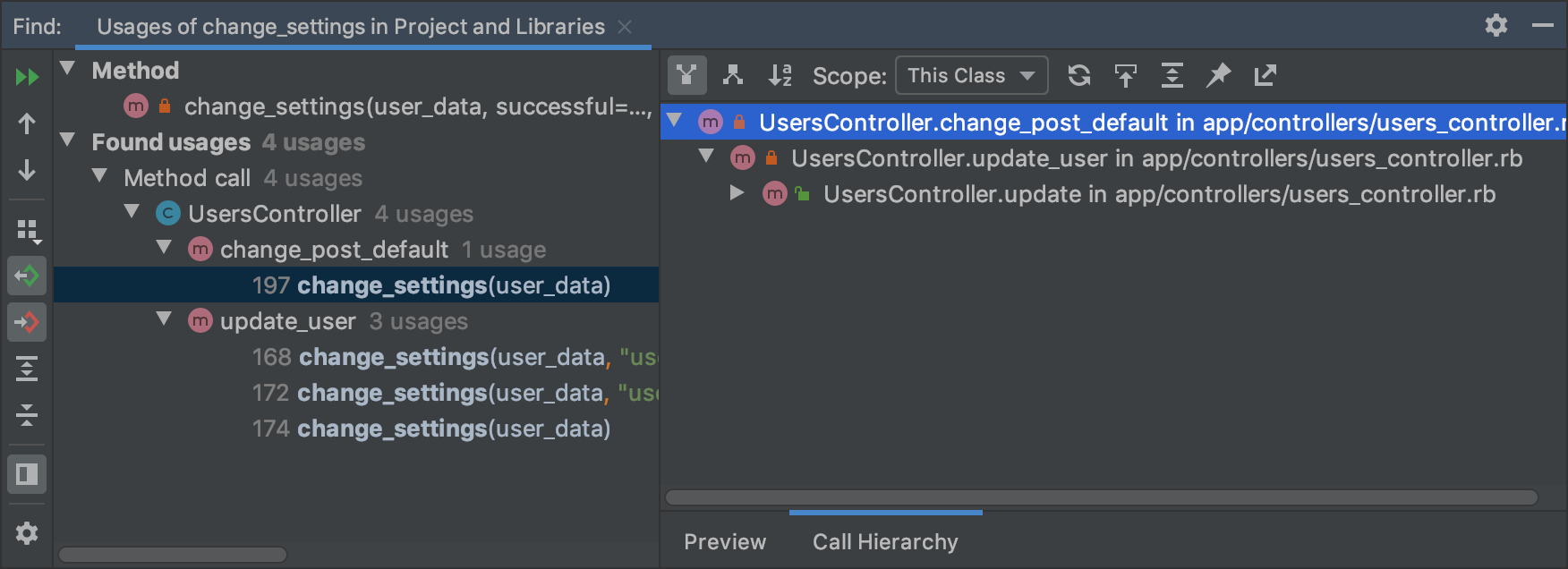This screenshot has width=1568, height=569.
Task: Select UsersController.change_post_default hierarchy row
Action: 1114,122
